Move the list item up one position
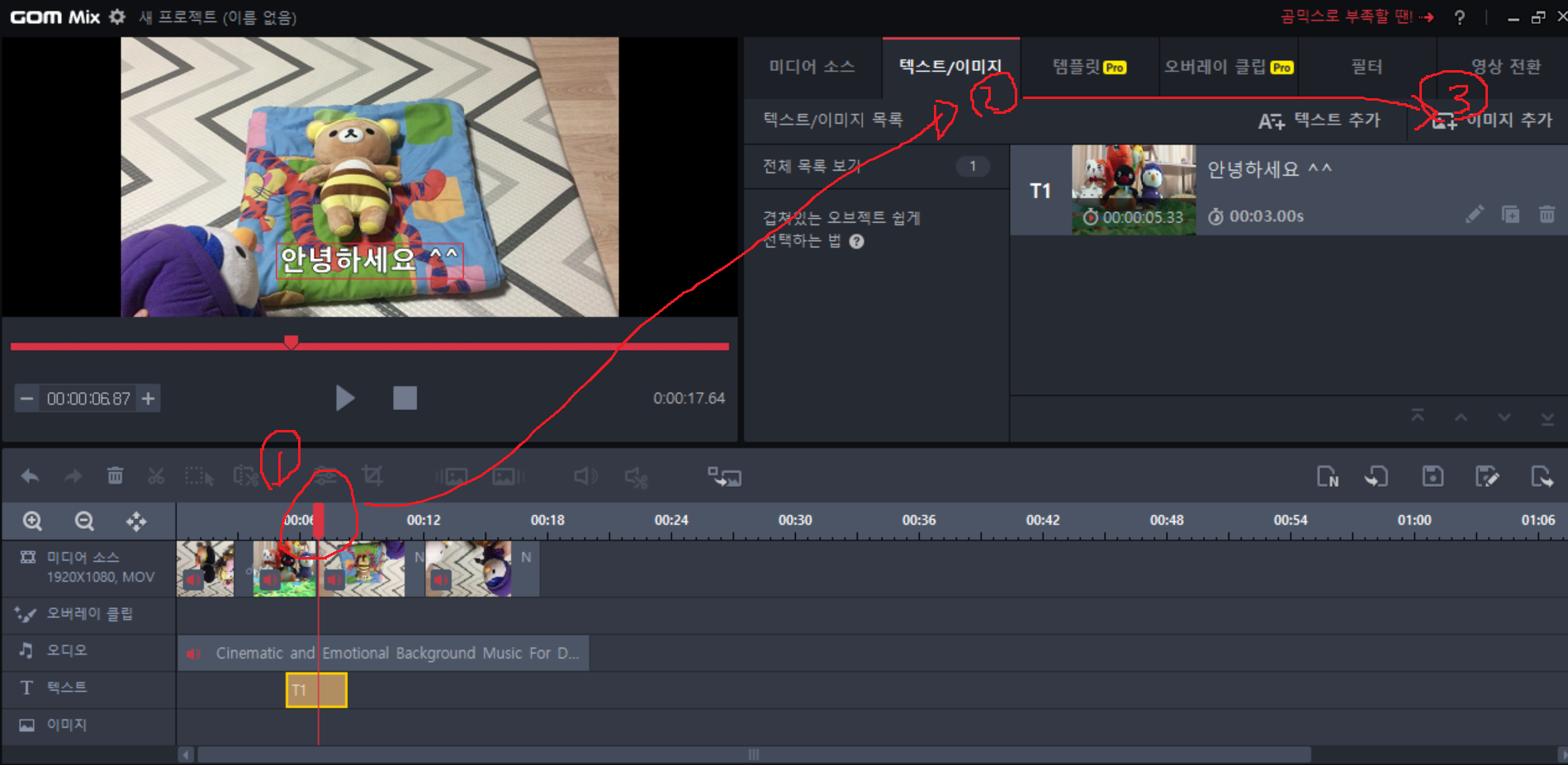This screenshot has height=765, width=1568. 1461,417
